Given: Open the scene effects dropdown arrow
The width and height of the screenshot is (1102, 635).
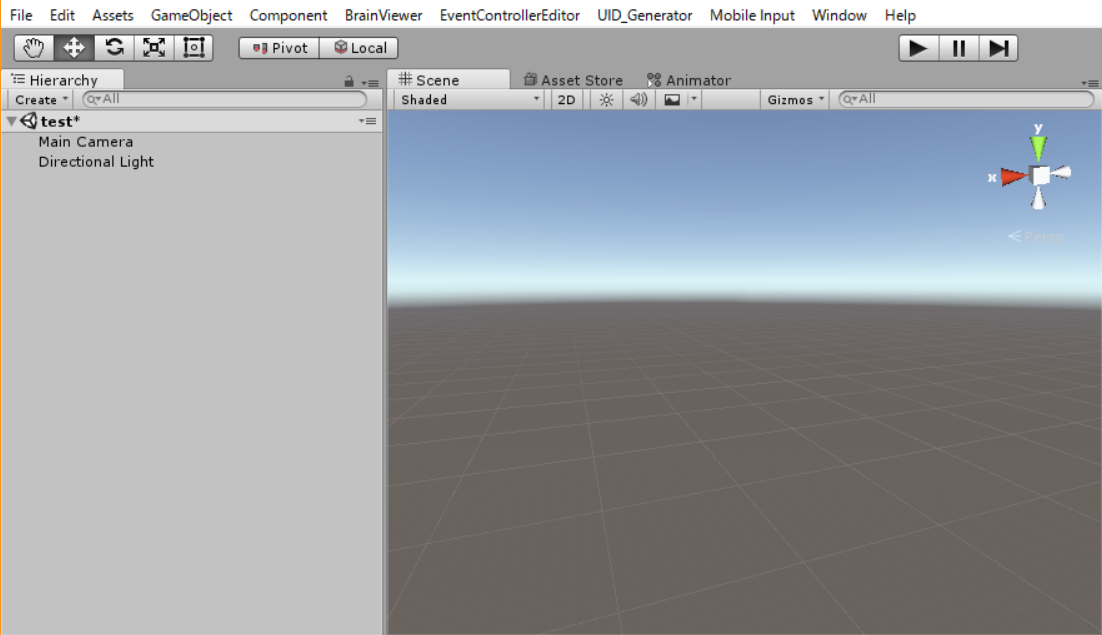Looking at the screenshot, I should (x=694, y=100).
